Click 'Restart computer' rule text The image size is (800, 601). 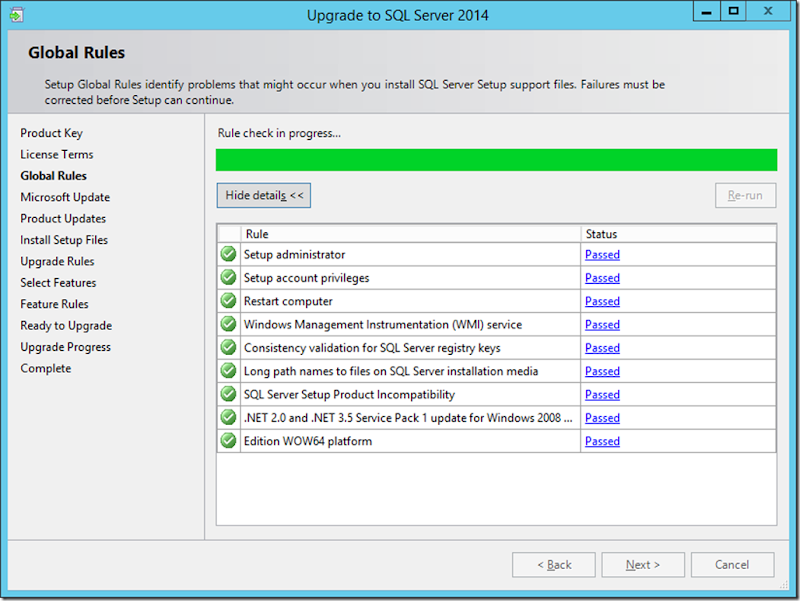pyautogui.click(x=288, y=302)
